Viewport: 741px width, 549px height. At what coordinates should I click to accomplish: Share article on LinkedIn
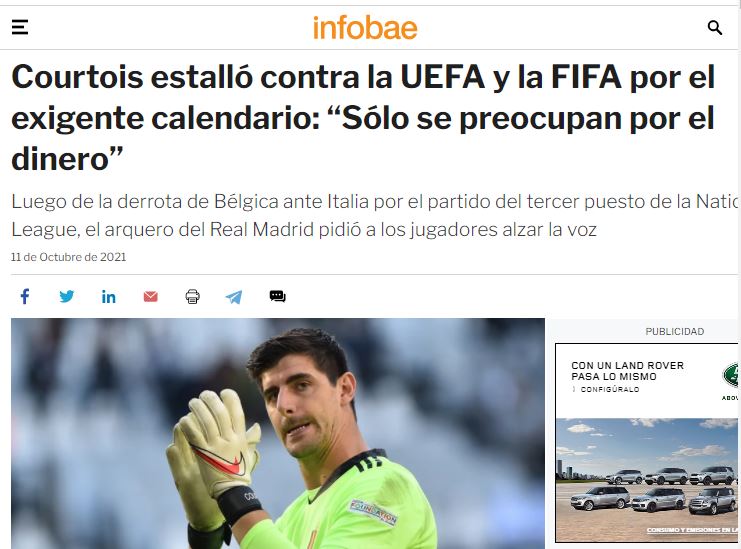(x=109, y=297)
